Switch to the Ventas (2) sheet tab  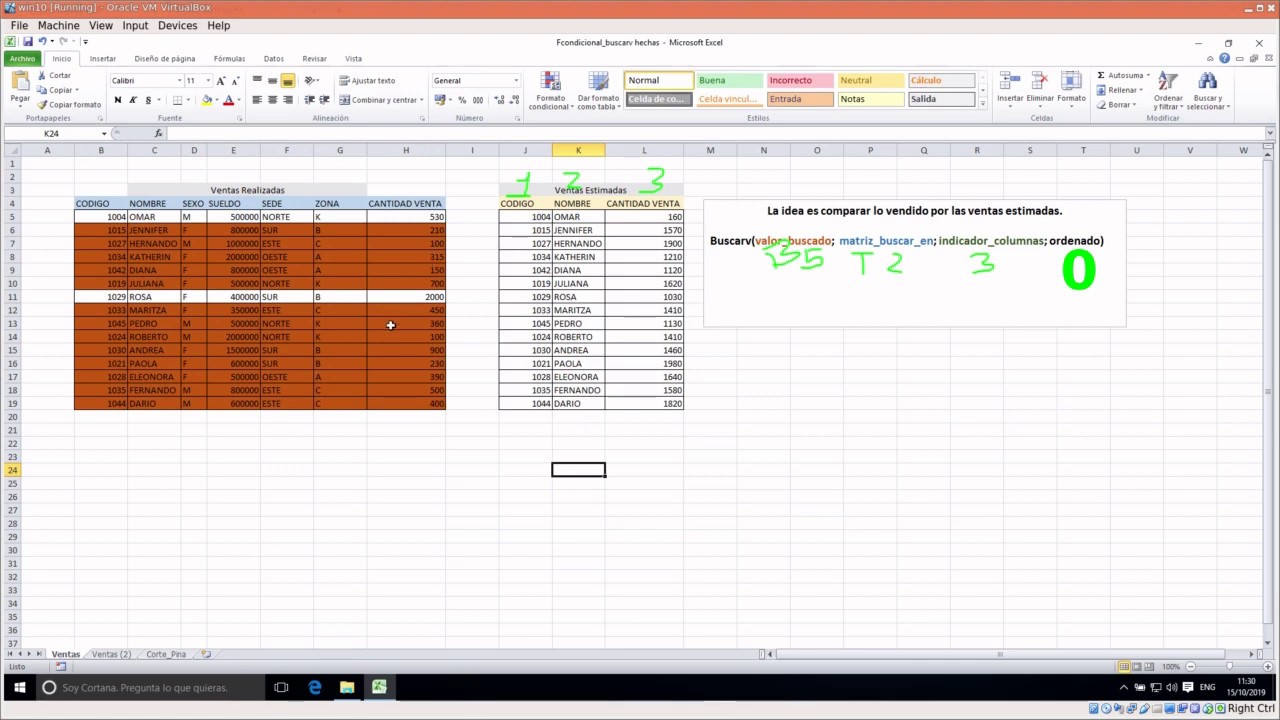click(x=111, y=654)
